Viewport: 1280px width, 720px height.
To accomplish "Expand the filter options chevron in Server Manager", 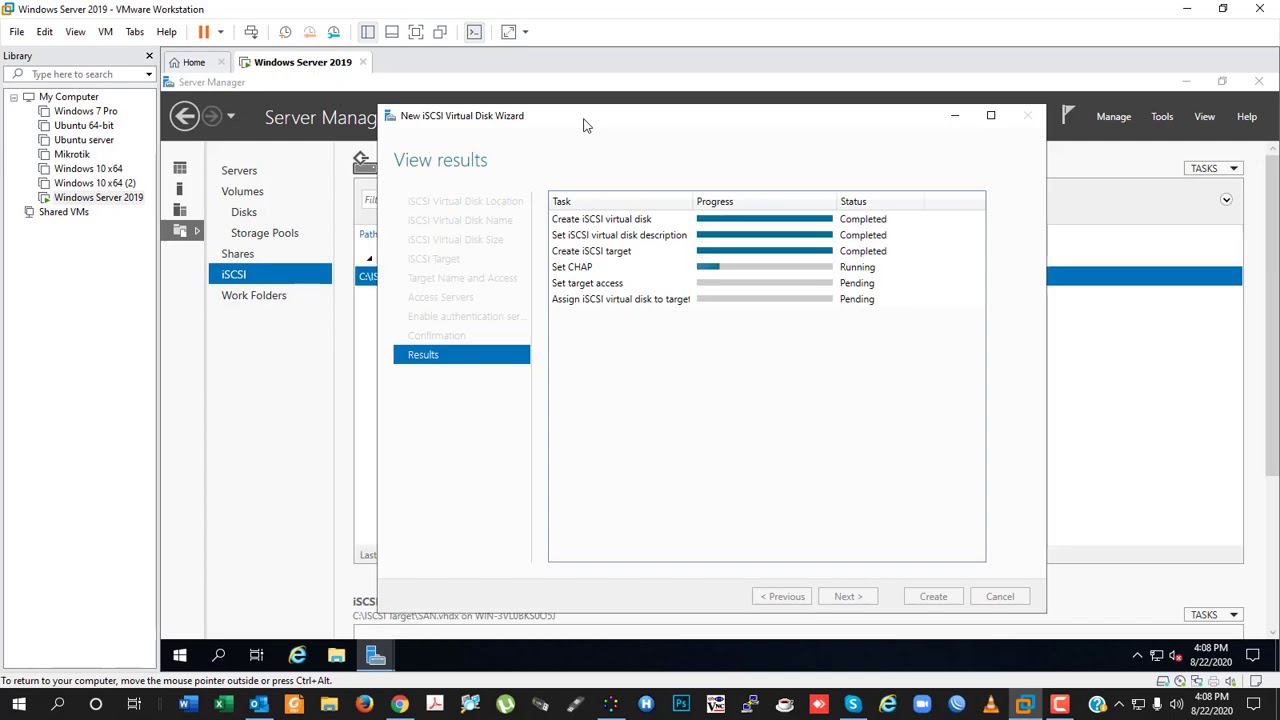I will tap(1226, 200).
